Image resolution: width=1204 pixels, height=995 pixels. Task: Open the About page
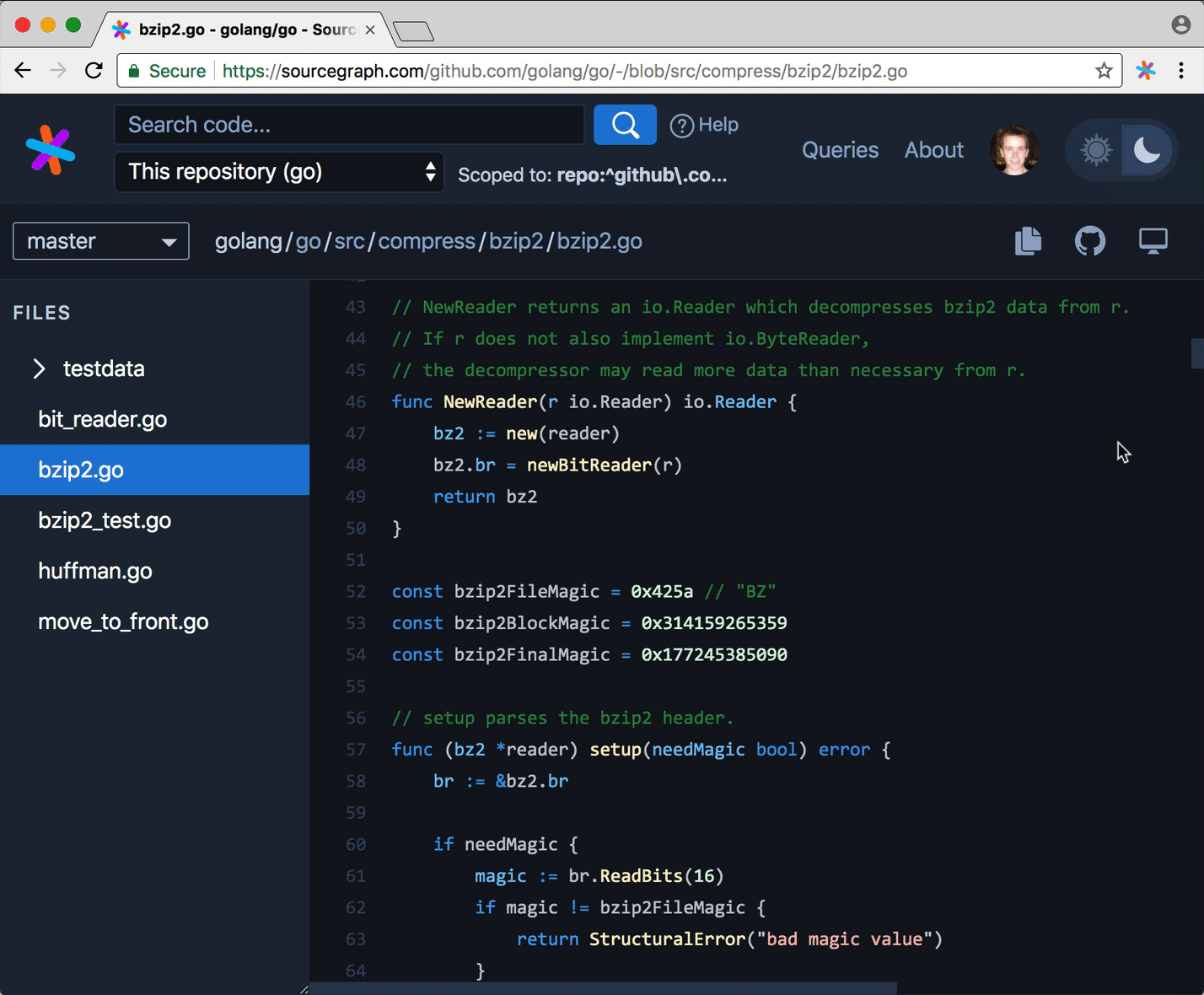point(933,149)
